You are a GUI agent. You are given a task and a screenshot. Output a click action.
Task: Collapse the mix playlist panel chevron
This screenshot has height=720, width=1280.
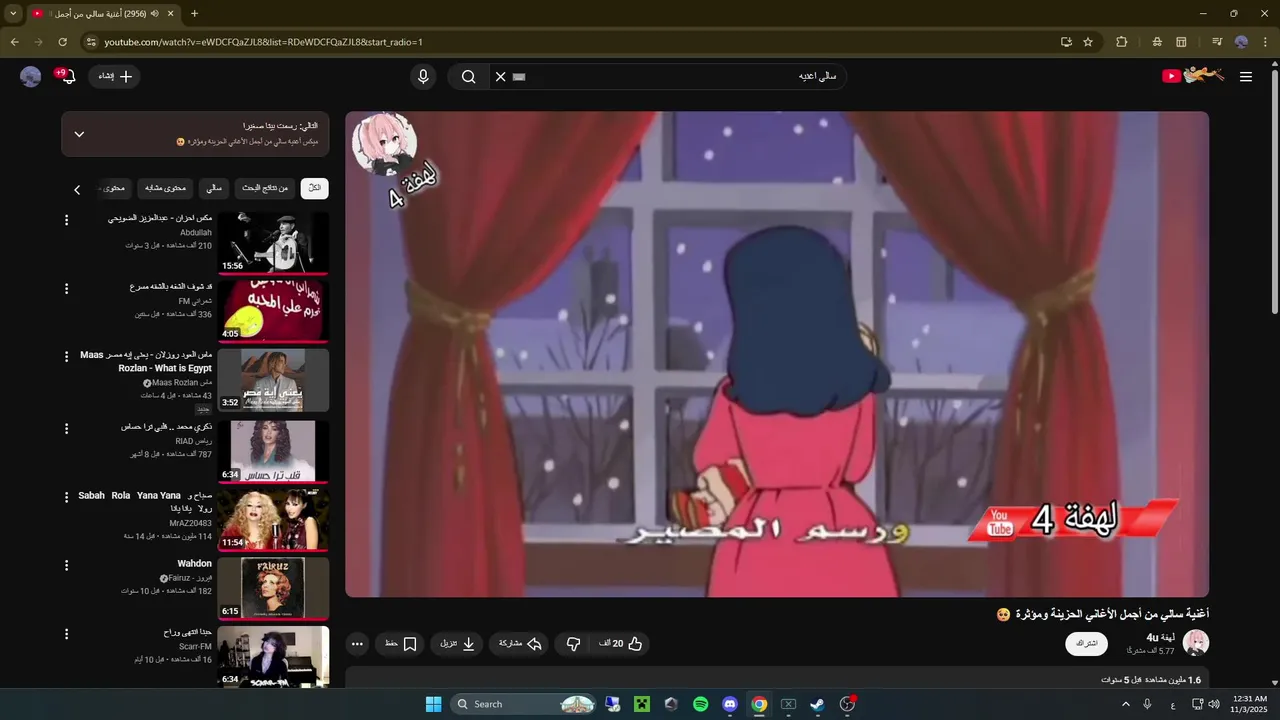pyautogui.click(x=79, y=134)
